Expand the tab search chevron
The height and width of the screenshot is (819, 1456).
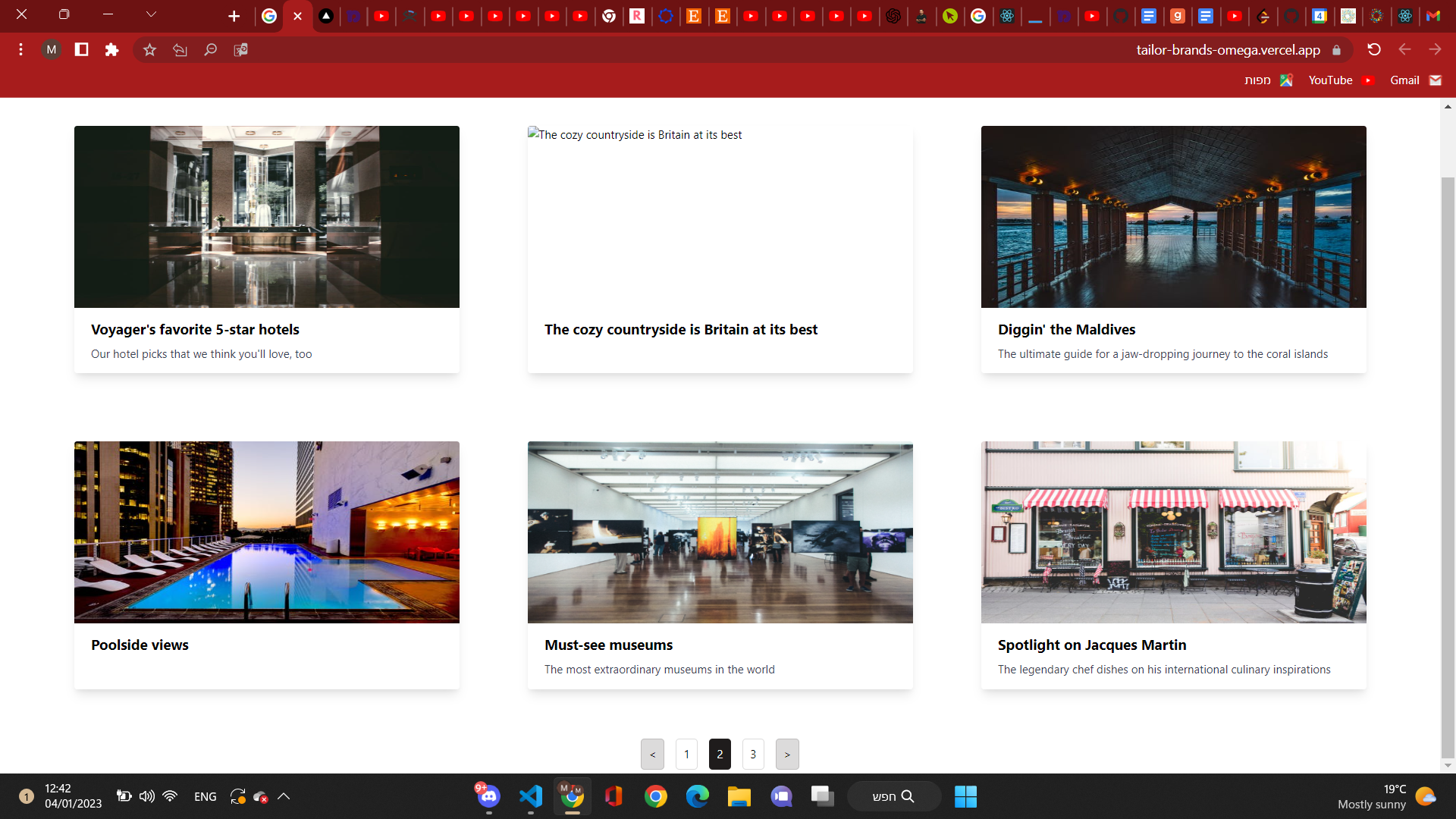[151, 14]
